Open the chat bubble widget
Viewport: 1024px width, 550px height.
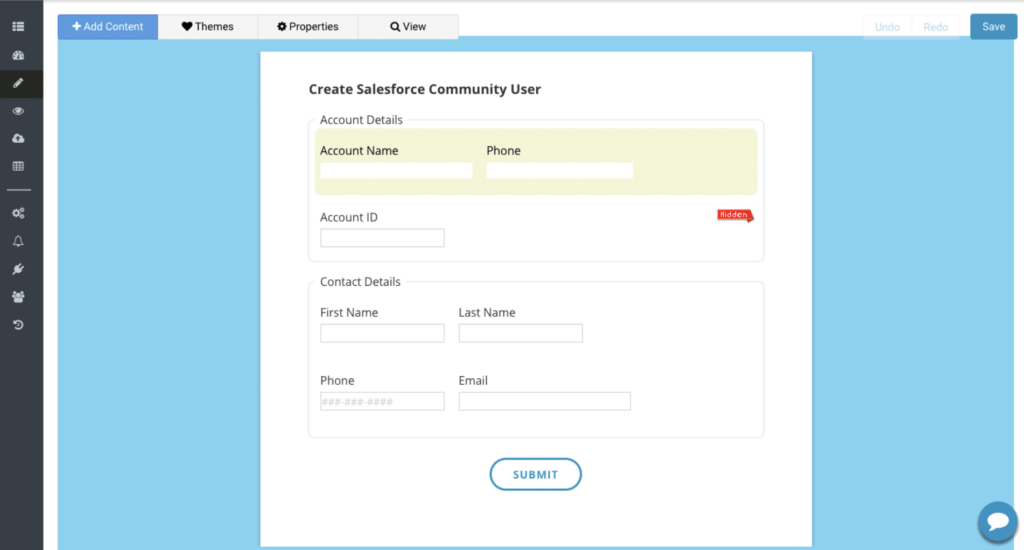pyautogui.click(x=997, y=521)
